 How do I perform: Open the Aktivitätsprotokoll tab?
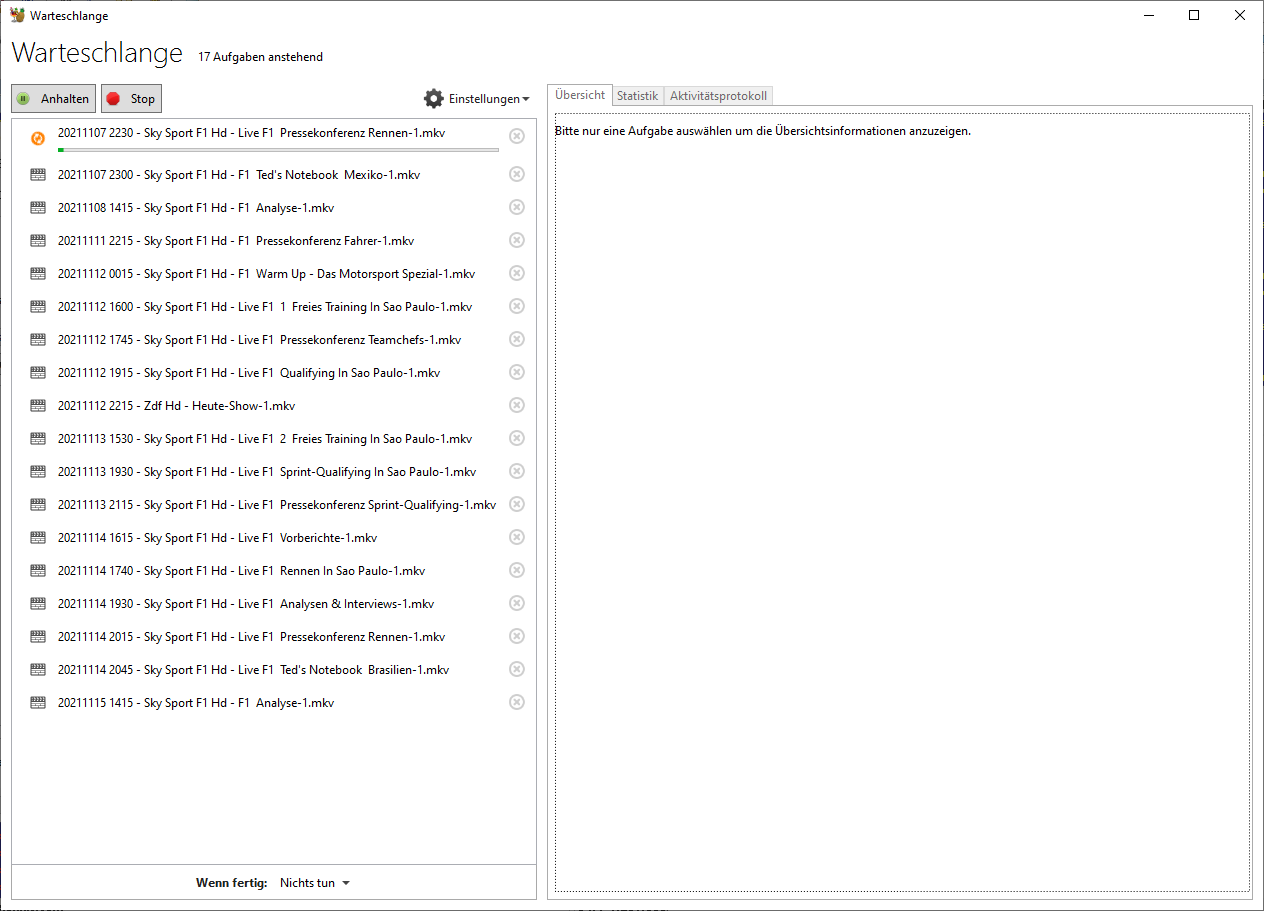pyautogui.click(x=718, y=95)
